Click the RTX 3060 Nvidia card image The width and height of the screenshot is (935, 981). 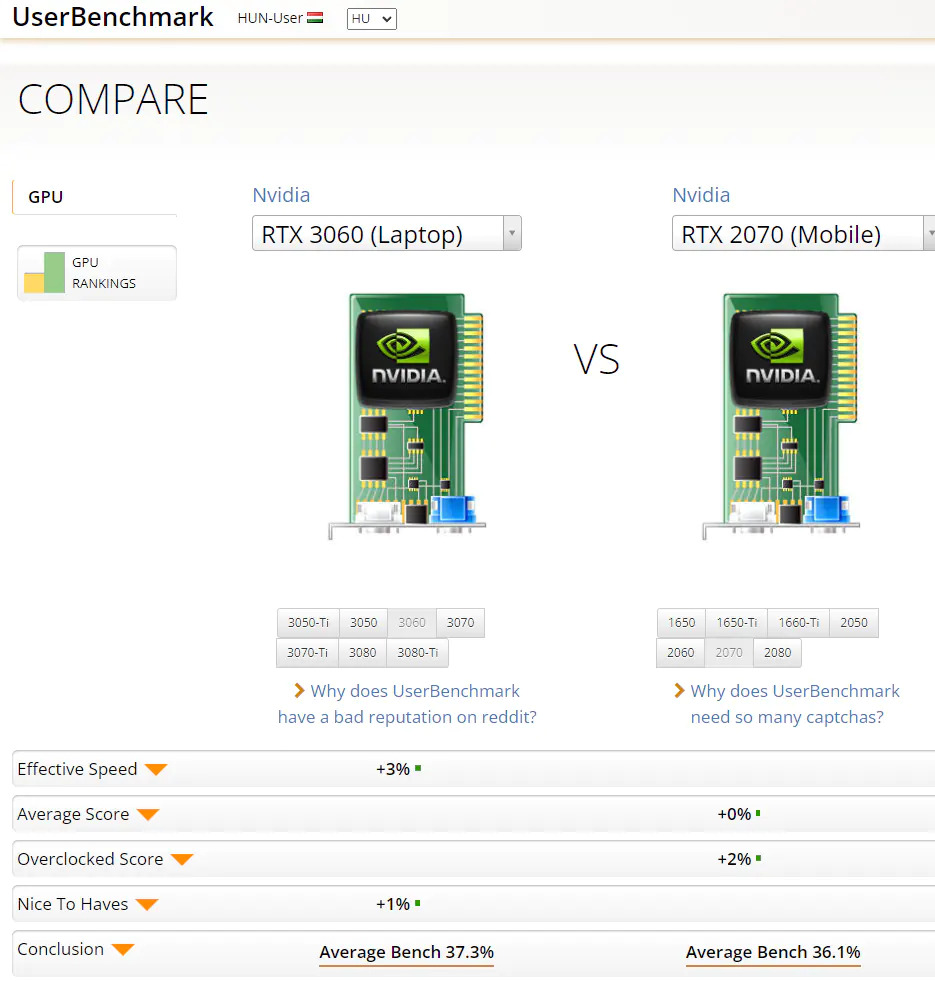point(407,416)
